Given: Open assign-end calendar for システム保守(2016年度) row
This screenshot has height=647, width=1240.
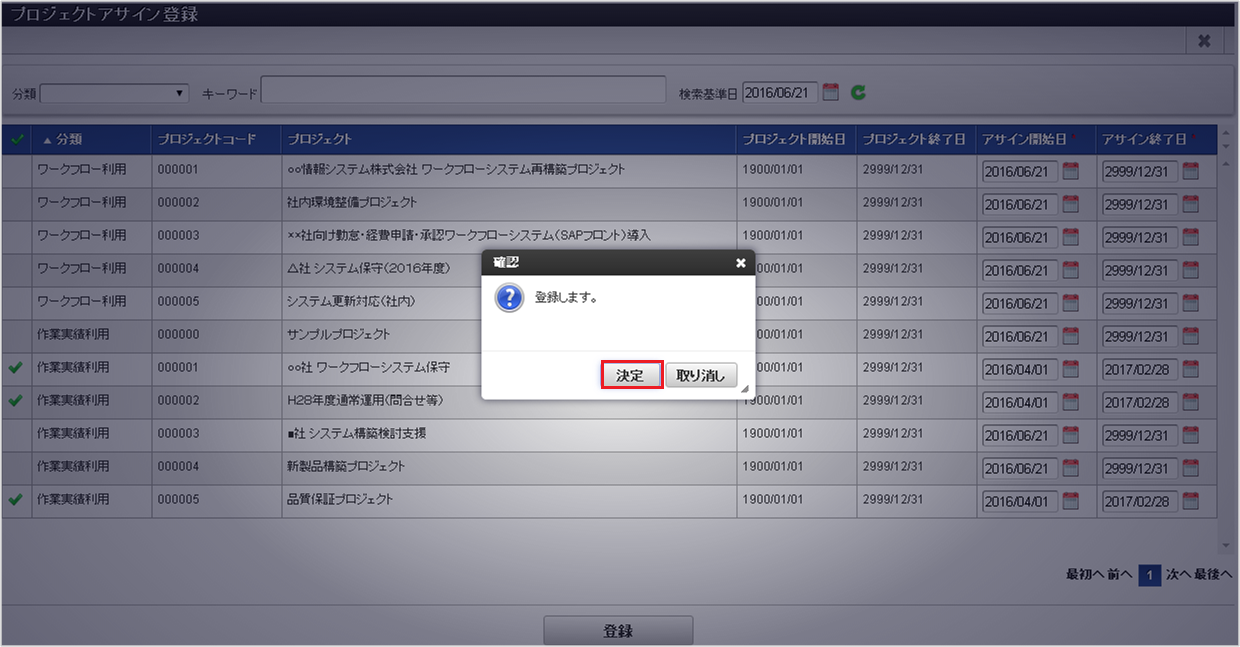Looking at the screenshot, I should 1191,270.
